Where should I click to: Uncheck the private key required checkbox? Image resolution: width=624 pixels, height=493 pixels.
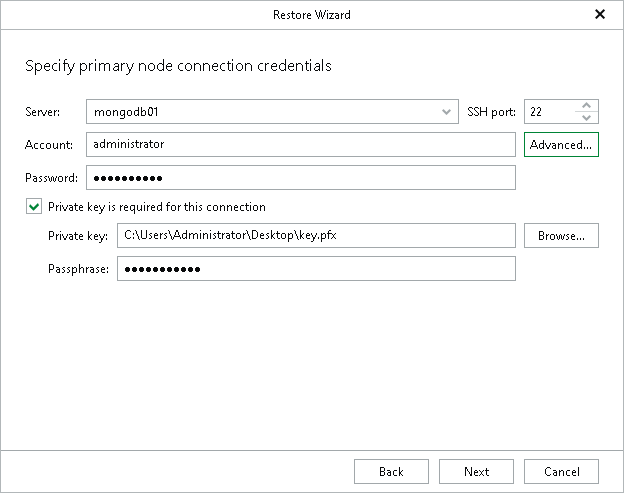pos(34,207)
